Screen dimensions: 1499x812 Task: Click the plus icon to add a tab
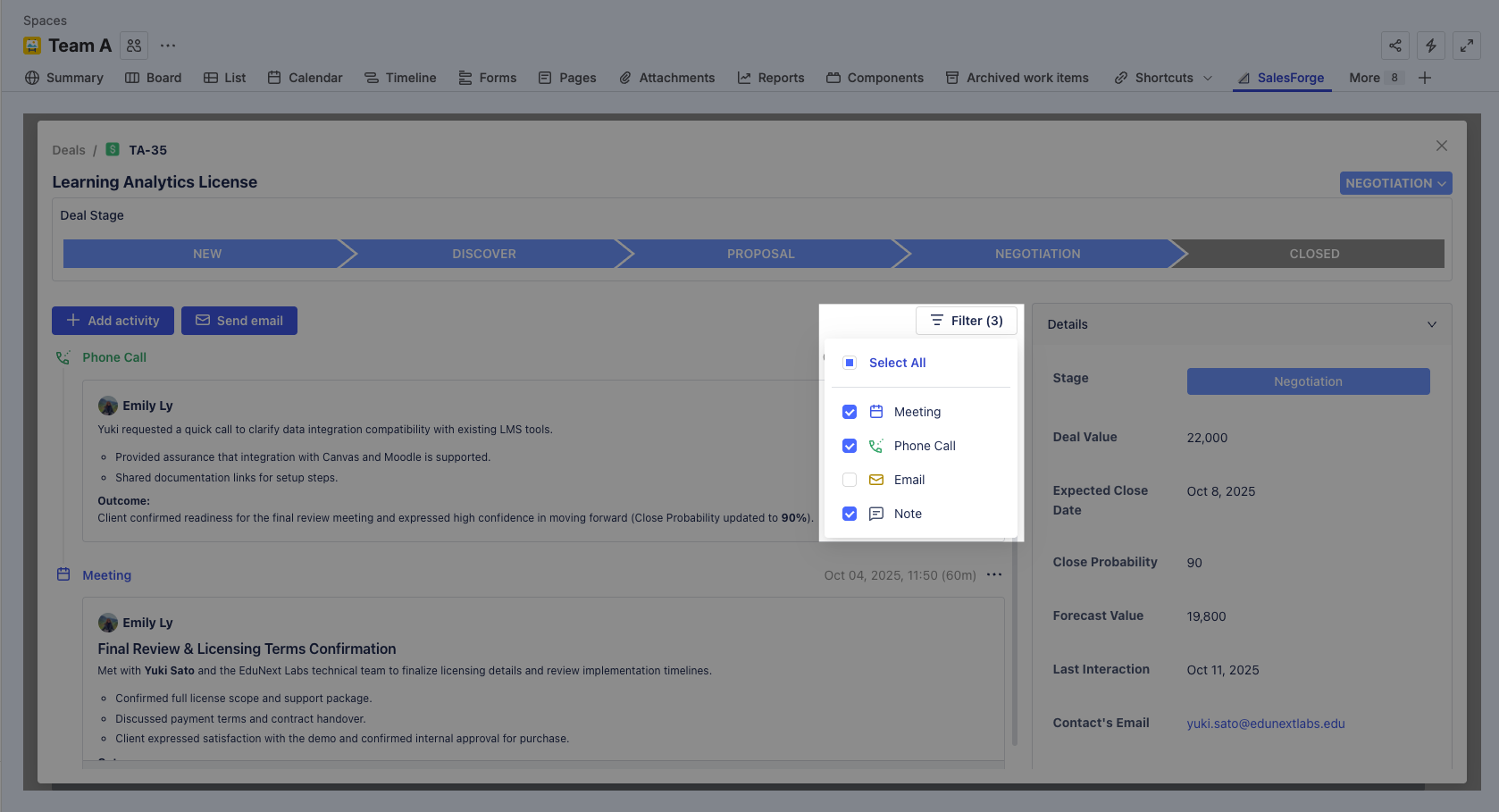[1425, 78]
